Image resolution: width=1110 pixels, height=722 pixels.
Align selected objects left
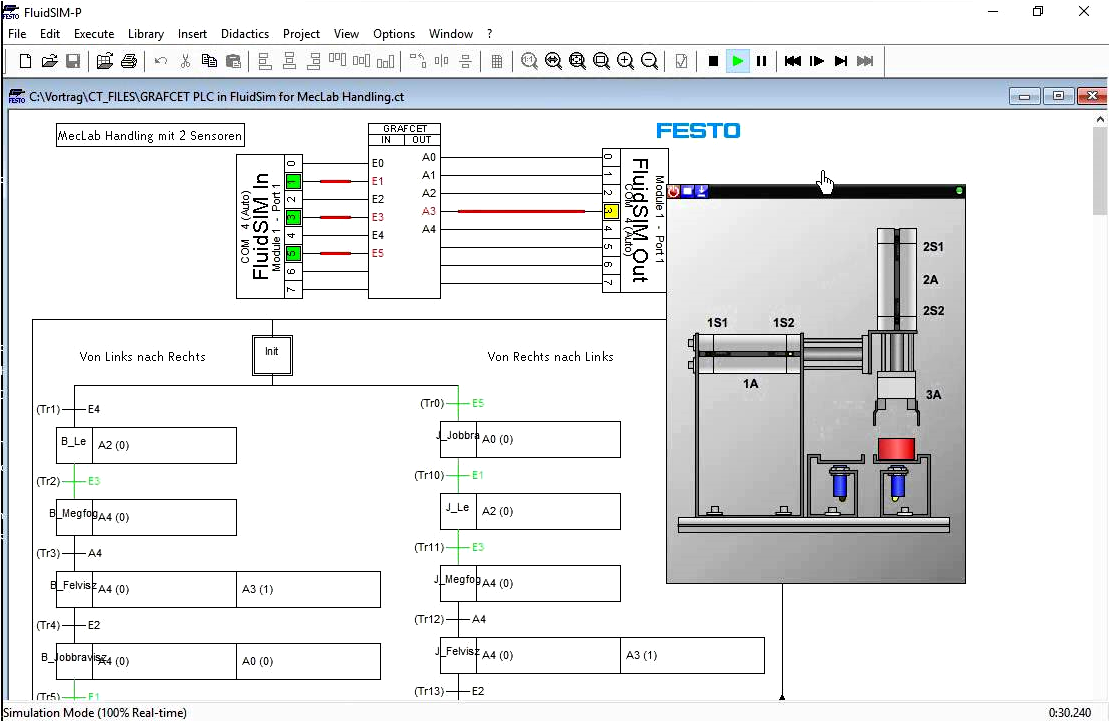coord(265,62)
